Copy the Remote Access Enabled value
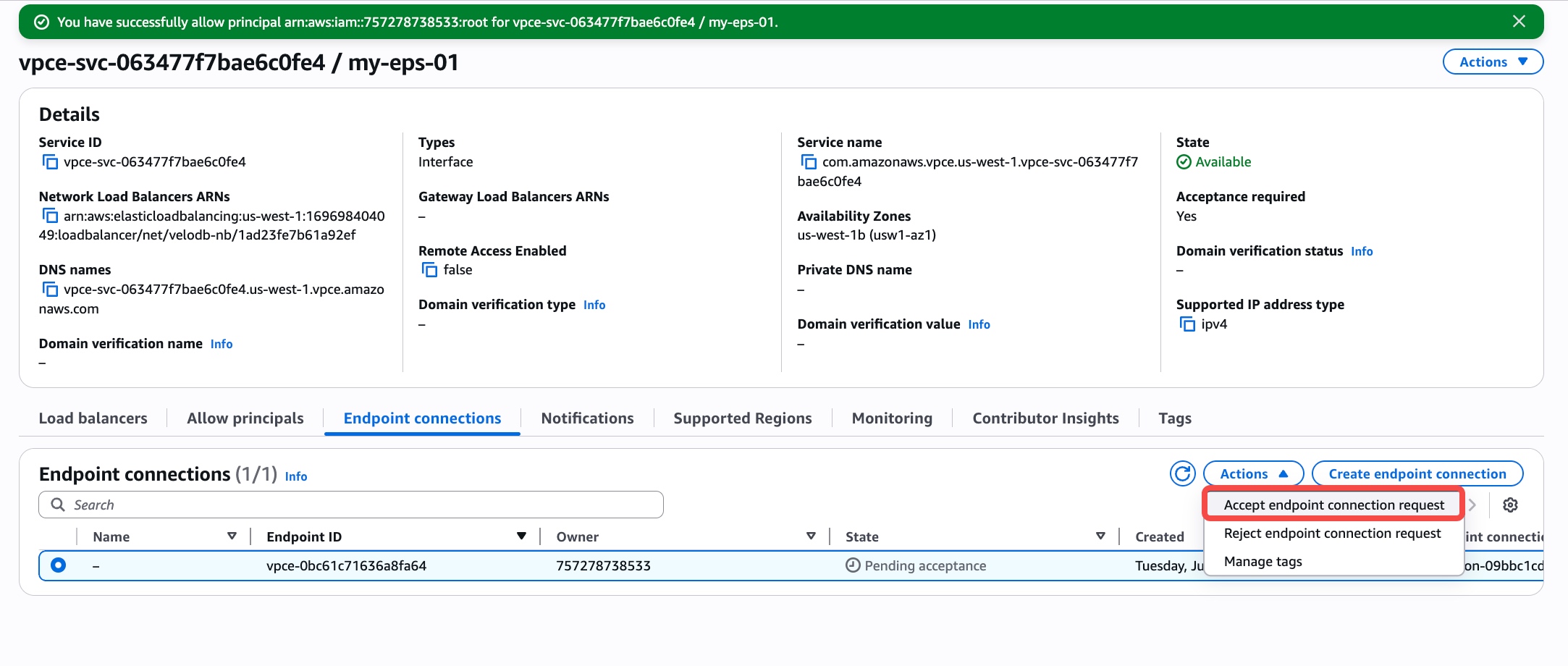The height and width of the screenshot is (666, 1568). [x=428, y=269]
